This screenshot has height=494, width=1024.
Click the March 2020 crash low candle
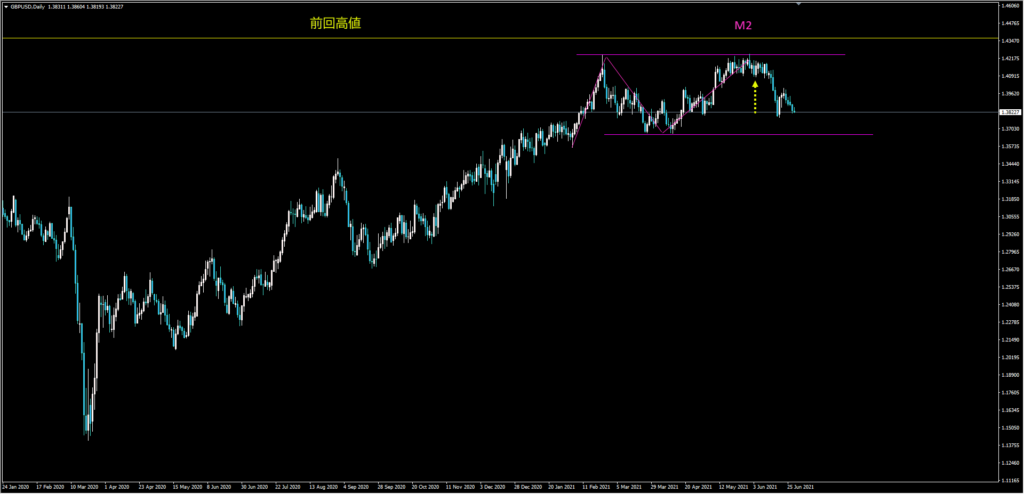[x=87, y=432]
